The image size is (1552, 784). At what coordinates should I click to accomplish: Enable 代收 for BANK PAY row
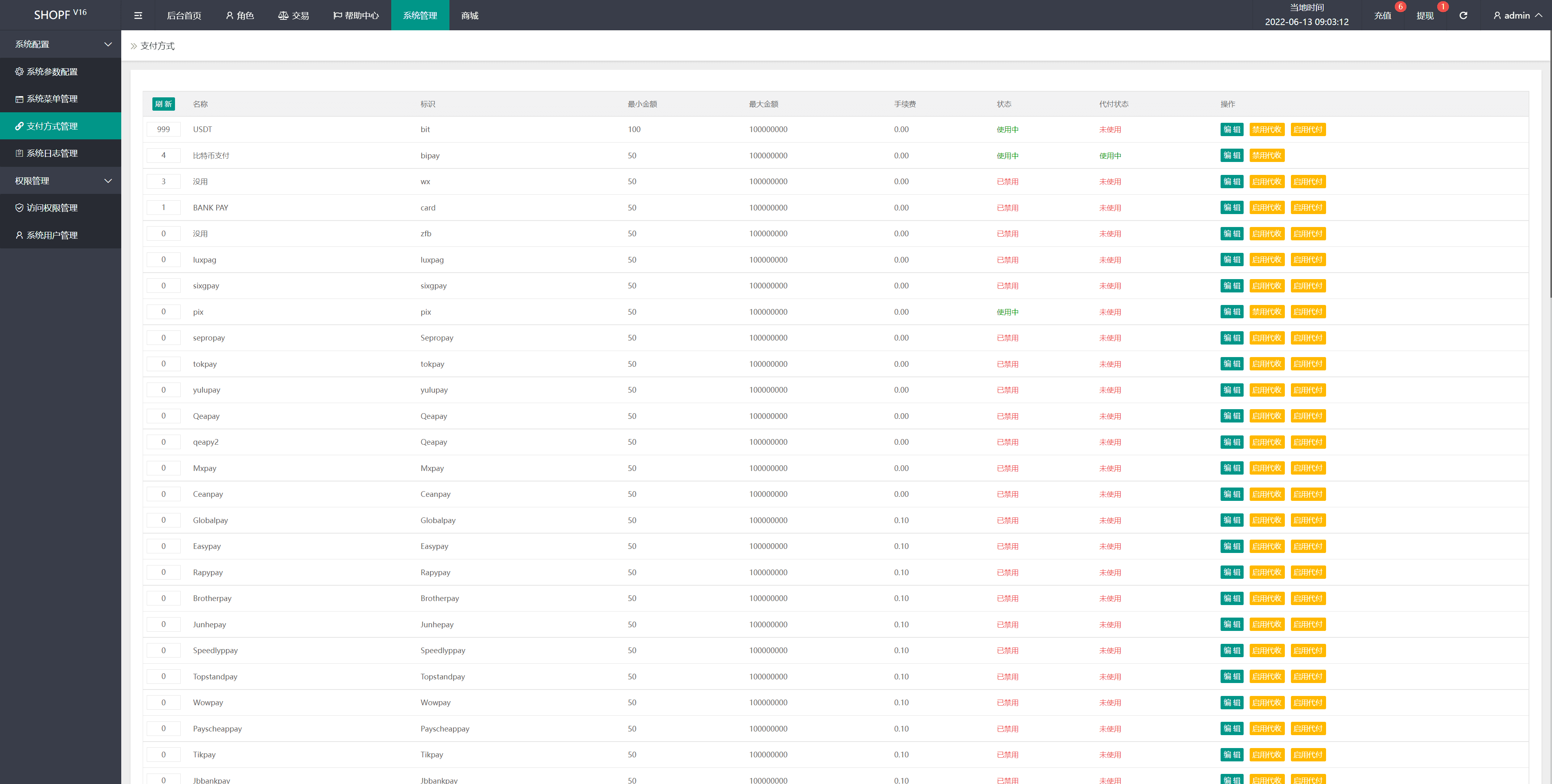coord(1266,208)
